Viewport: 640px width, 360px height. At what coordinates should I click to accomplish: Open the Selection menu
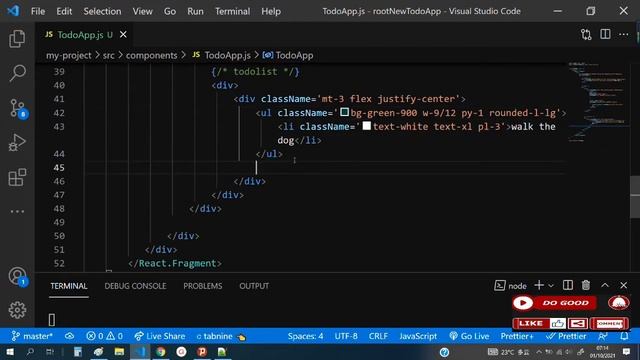click(102, 11)
